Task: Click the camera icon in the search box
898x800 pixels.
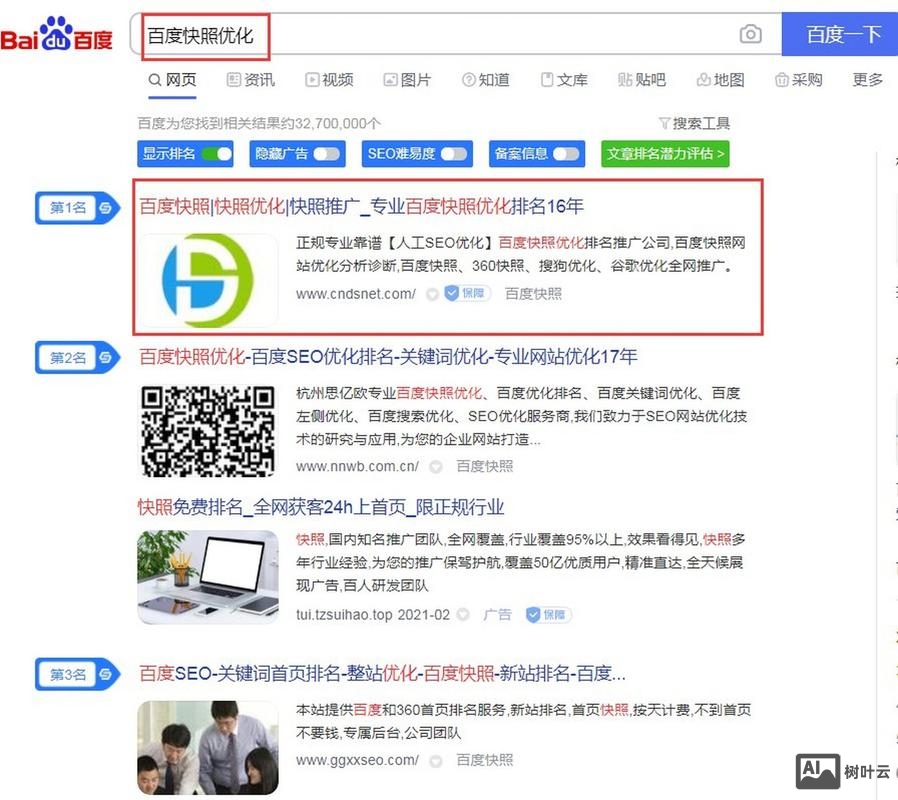Action: 751,34
